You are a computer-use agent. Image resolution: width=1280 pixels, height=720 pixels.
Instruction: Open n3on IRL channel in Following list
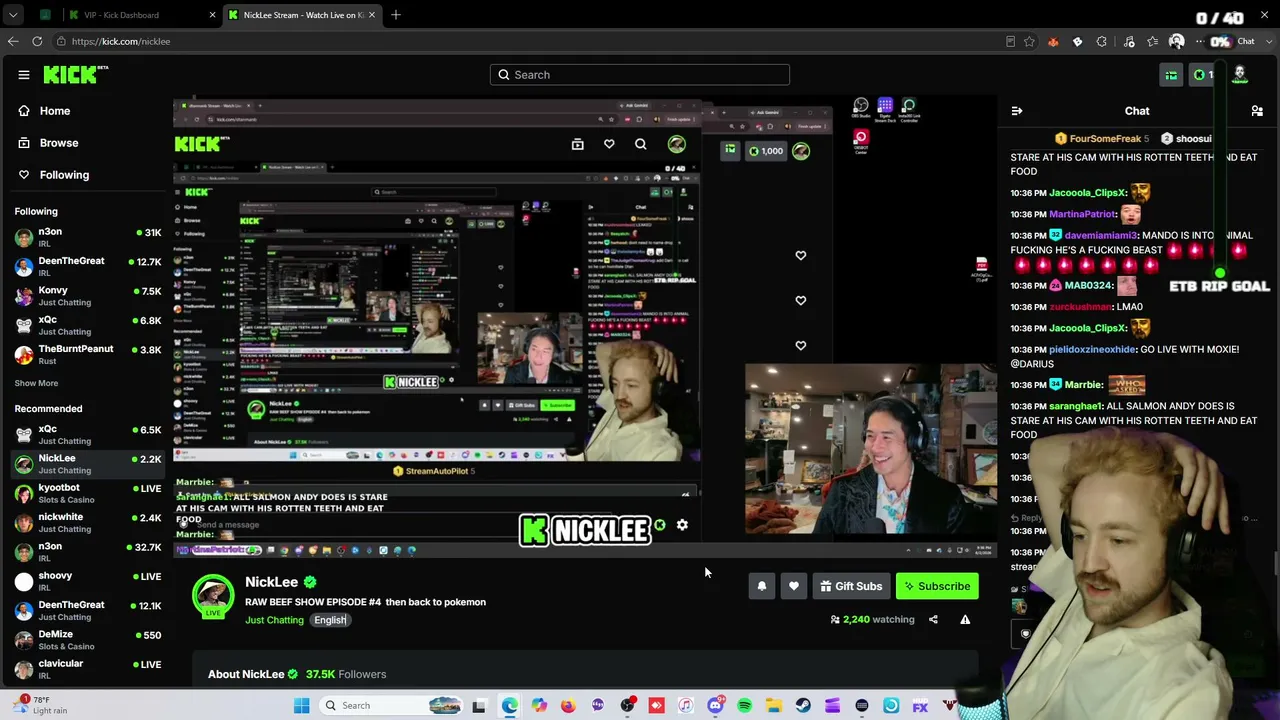88,238
